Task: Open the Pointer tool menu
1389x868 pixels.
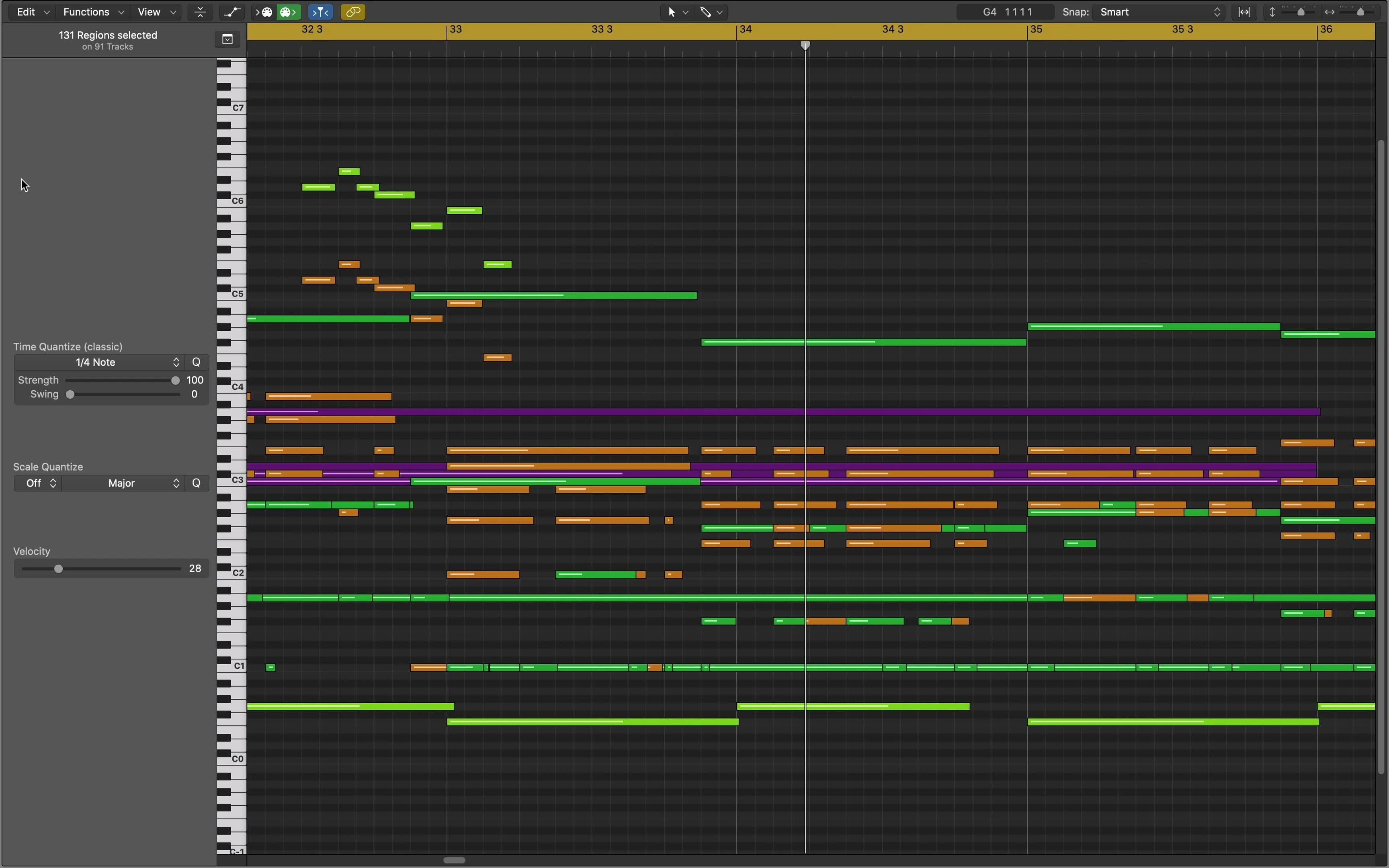Action: [x=677, y=12]
